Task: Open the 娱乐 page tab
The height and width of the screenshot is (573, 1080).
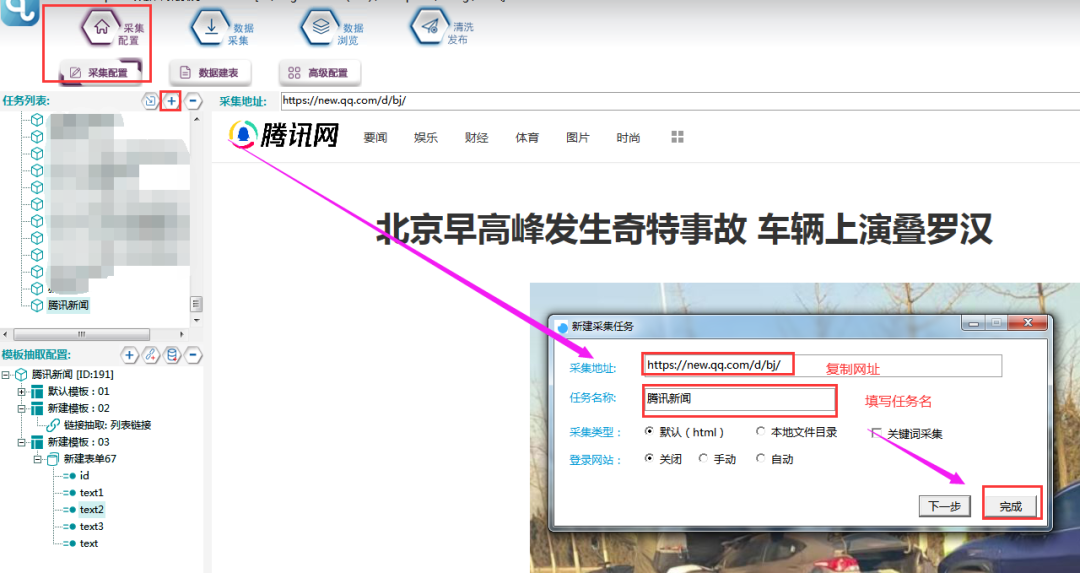Action: [x=426, y=138]
